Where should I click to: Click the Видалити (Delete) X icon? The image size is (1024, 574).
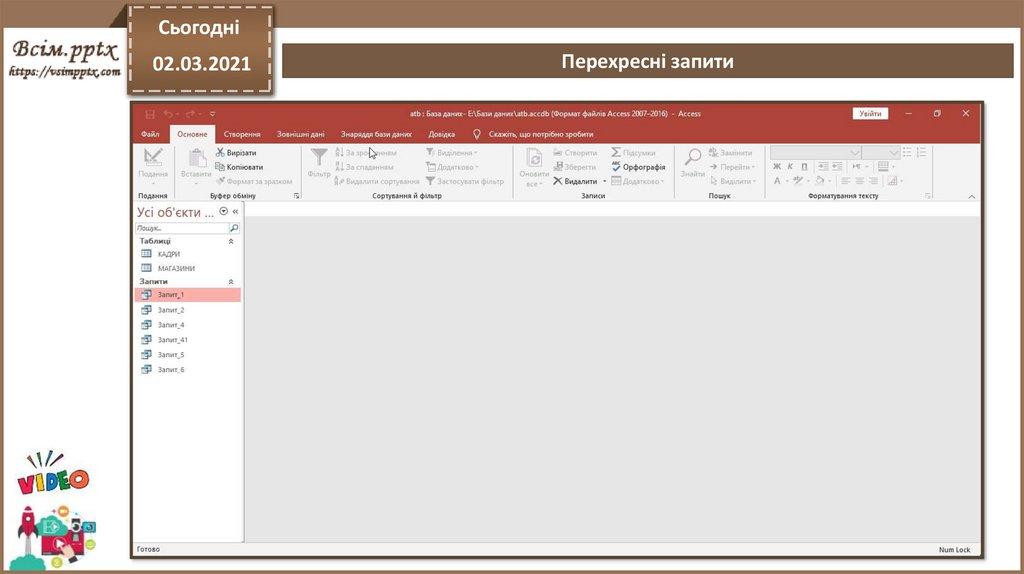click(558, 181)
